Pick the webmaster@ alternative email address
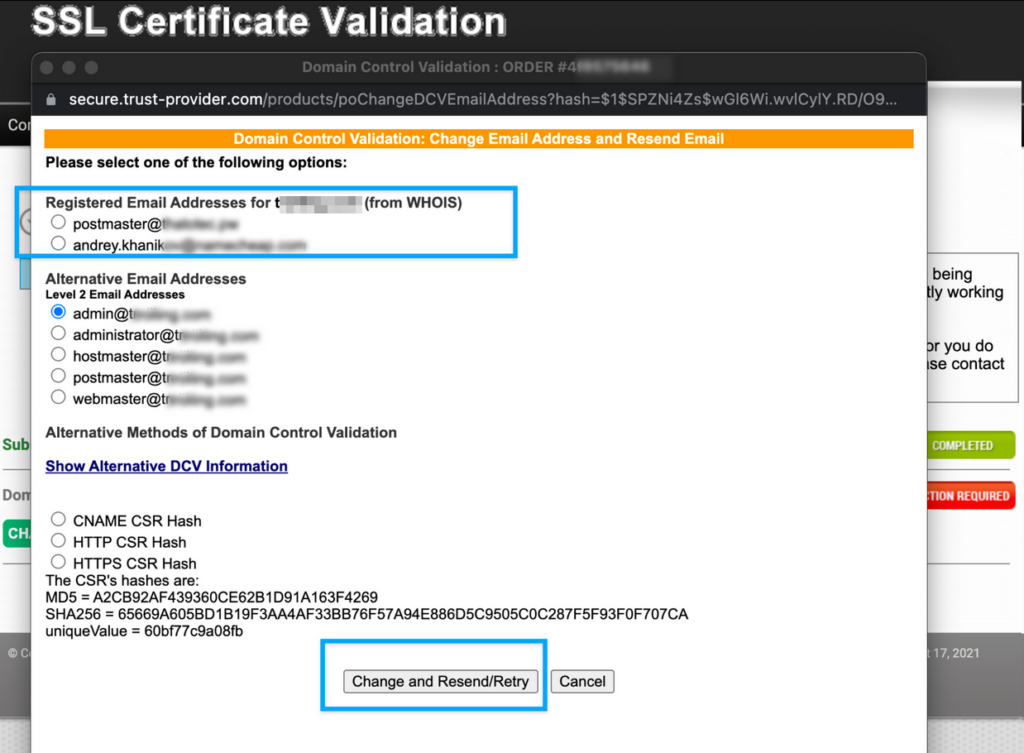 [57, 398]
